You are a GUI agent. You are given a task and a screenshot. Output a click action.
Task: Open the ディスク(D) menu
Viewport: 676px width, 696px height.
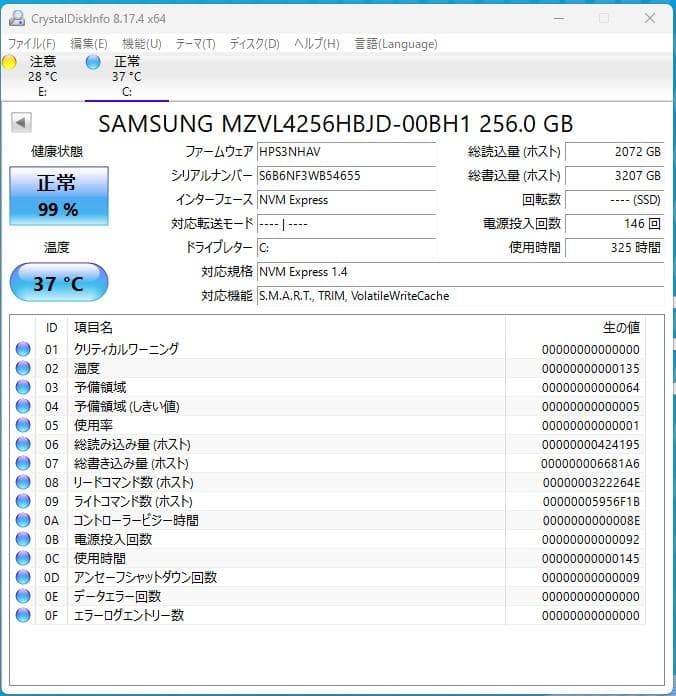pyautogui.click(x=254, y=44)
